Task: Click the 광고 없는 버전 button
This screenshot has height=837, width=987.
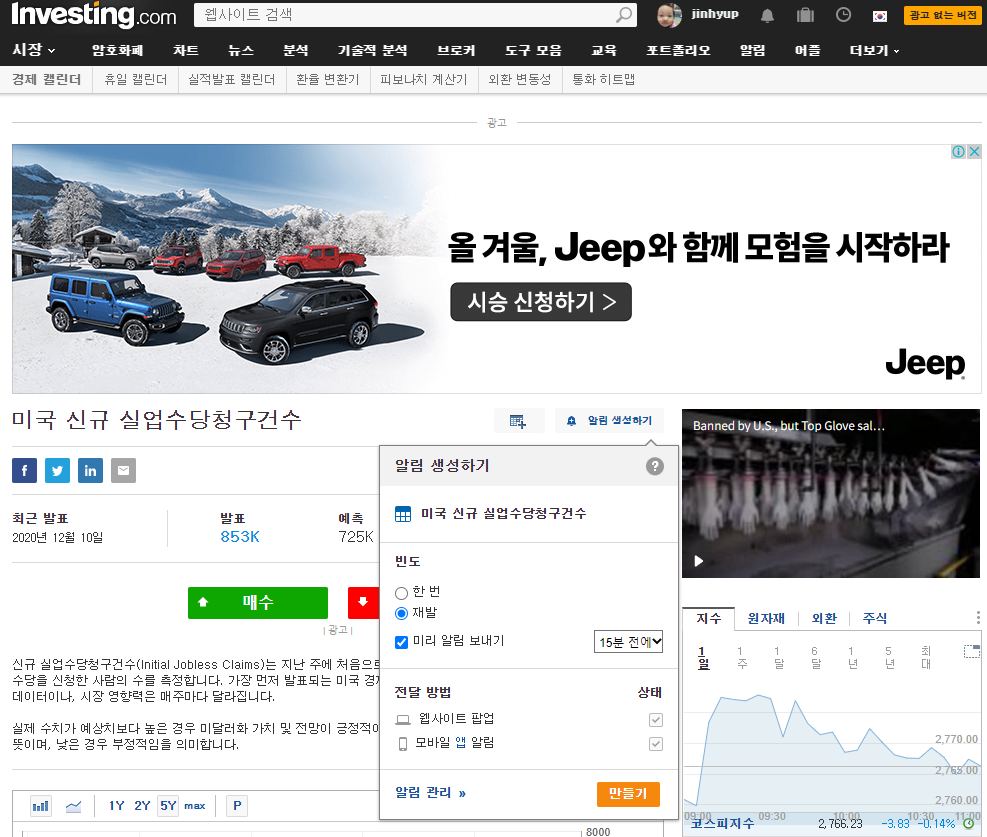Action: (942, 15)
